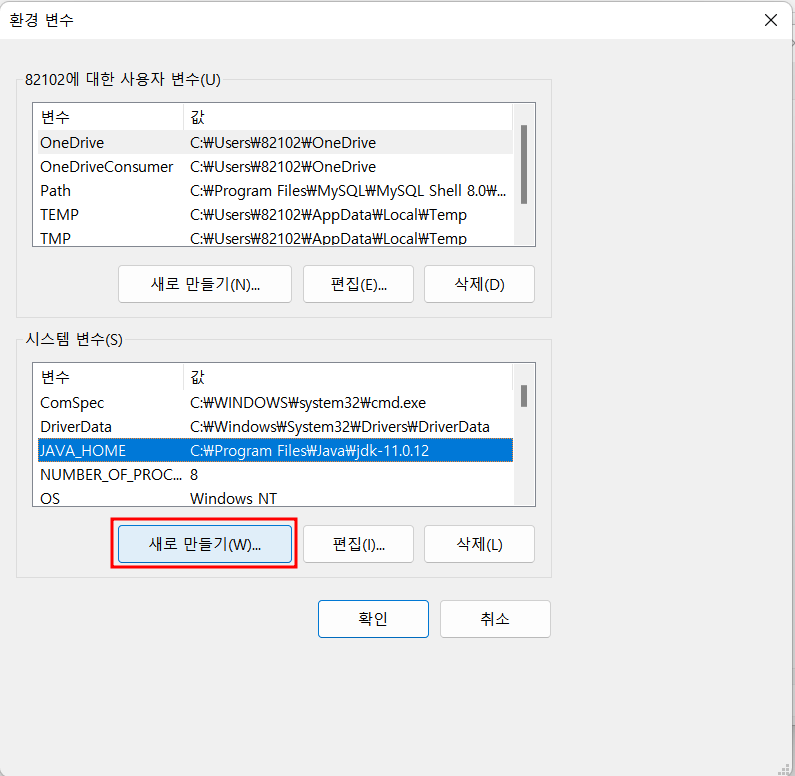This screenshot has height=776, width=795.
Task: Click the user variables list scrollbar thumb
Action: (x=524, y=164)
